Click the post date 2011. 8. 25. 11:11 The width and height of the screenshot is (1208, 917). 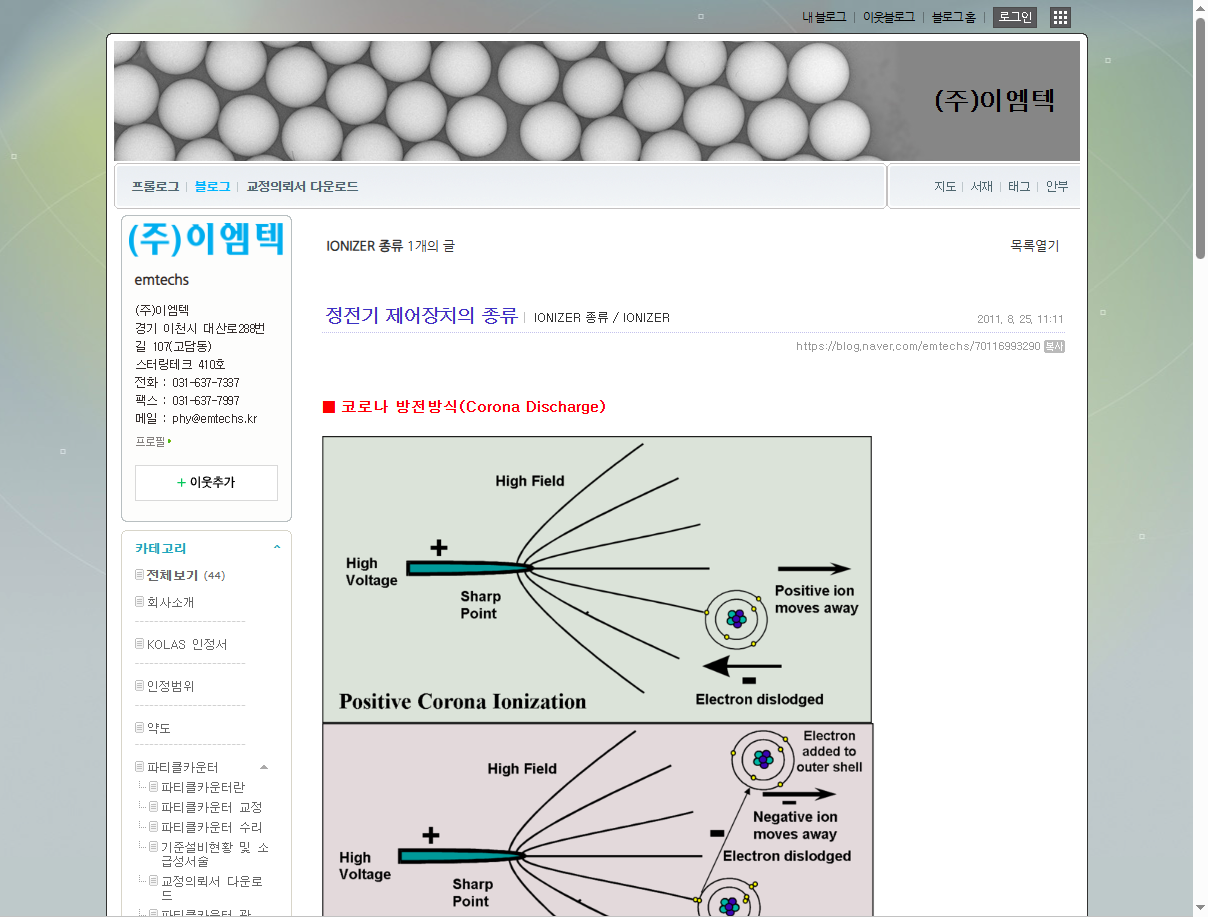(x=1020, y=319)
